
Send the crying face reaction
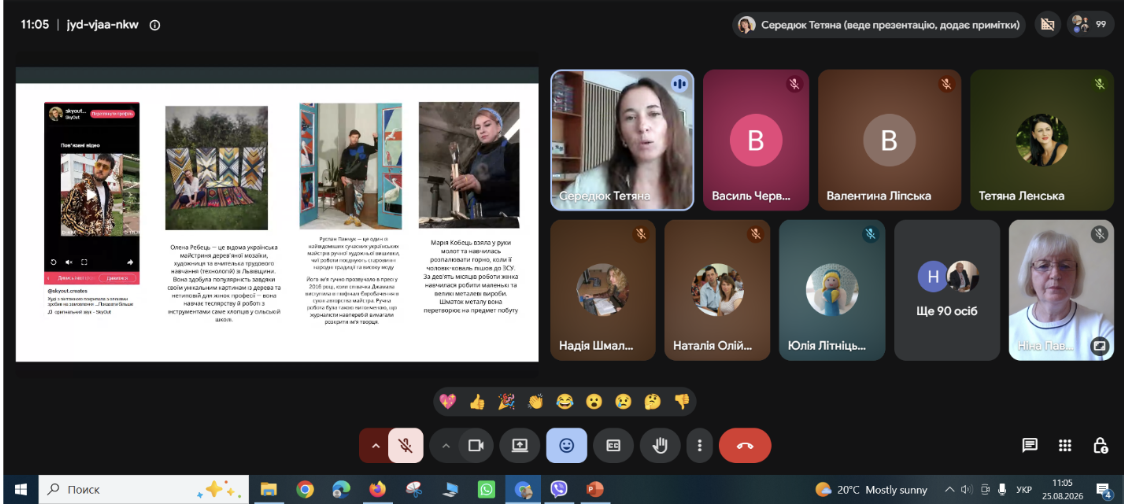(623, 401)
